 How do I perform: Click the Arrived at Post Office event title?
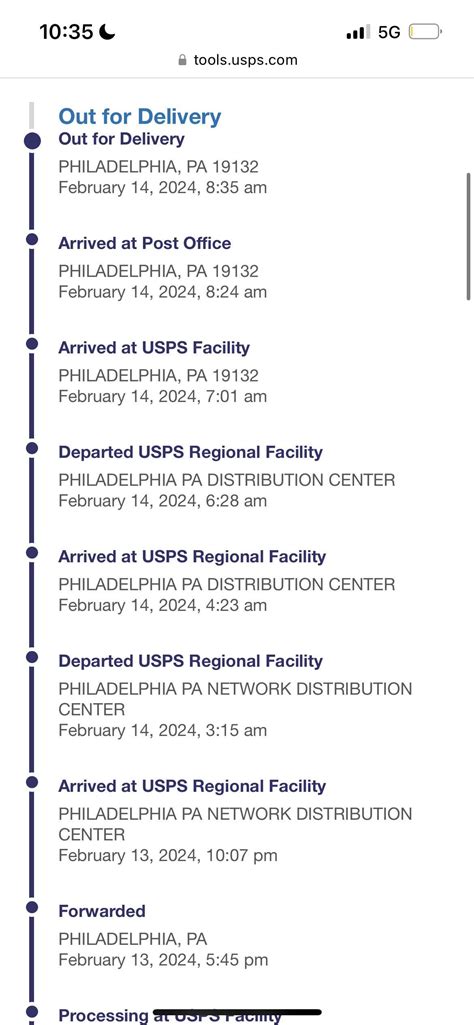click(x=144, y=243)
